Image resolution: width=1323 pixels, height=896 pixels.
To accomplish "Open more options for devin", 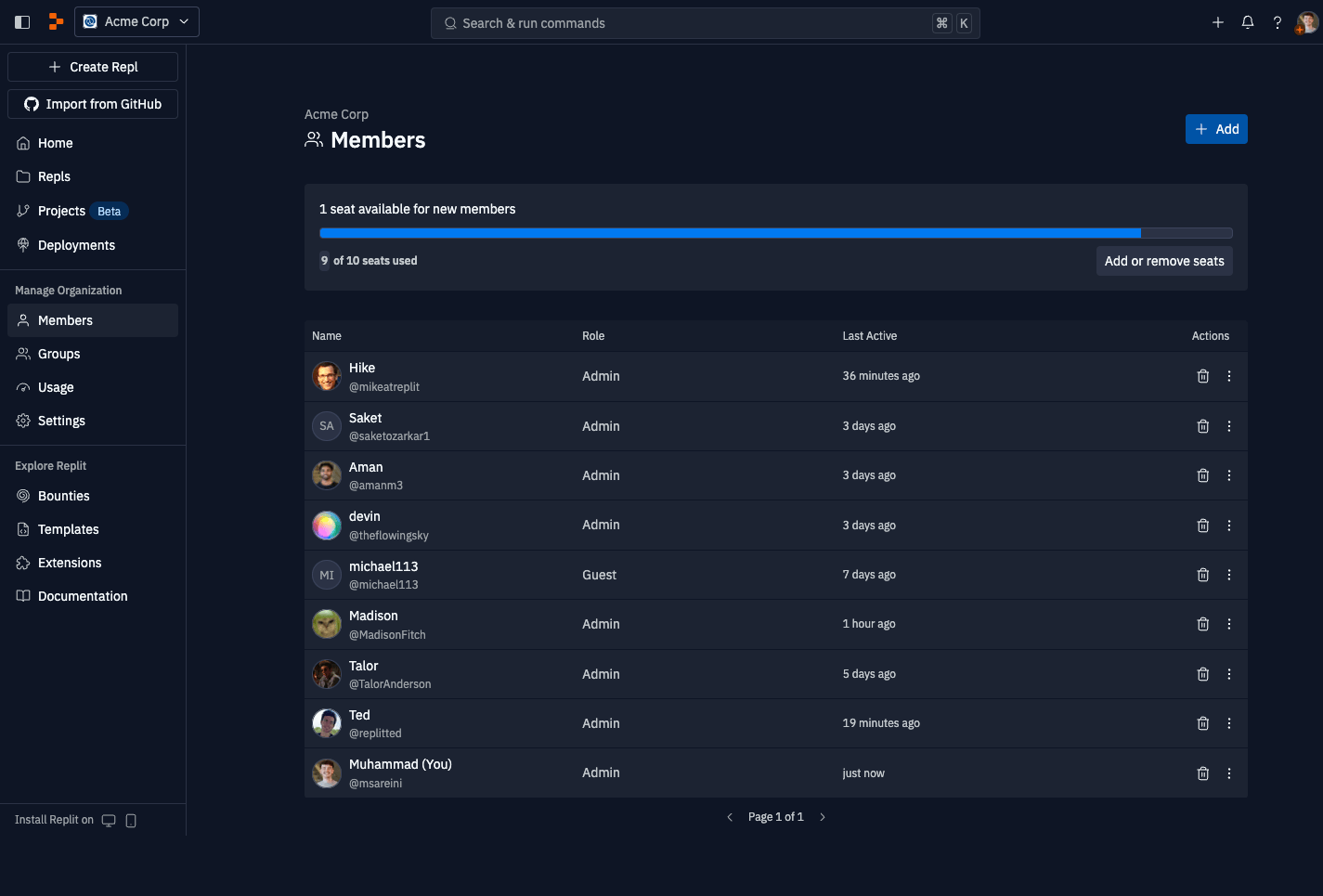I will tap(1229, 526).
